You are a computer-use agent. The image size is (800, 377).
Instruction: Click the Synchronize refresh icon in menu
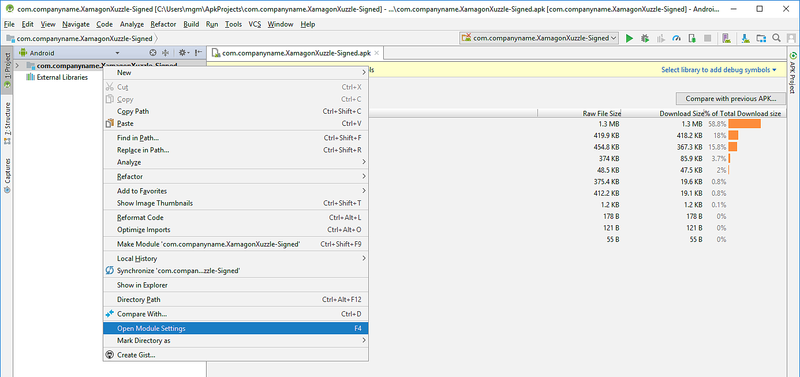tap(109, 270)
